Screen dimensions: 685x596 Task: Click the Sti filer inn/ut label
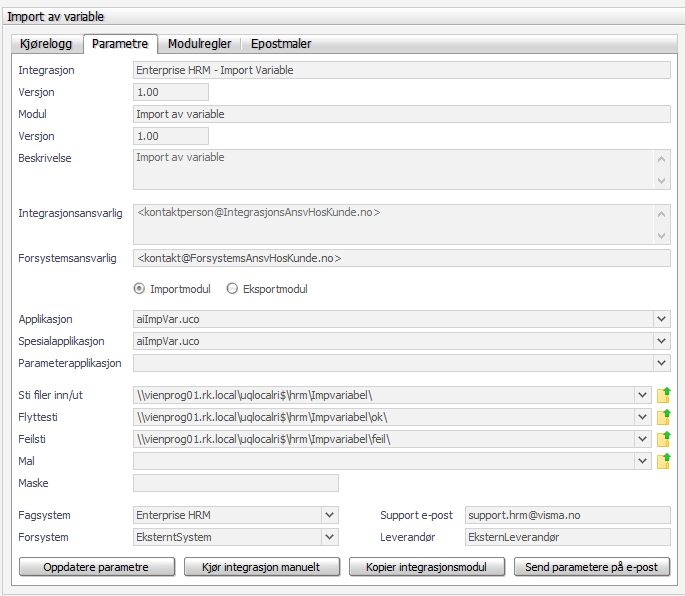click(x=50, y=395)
